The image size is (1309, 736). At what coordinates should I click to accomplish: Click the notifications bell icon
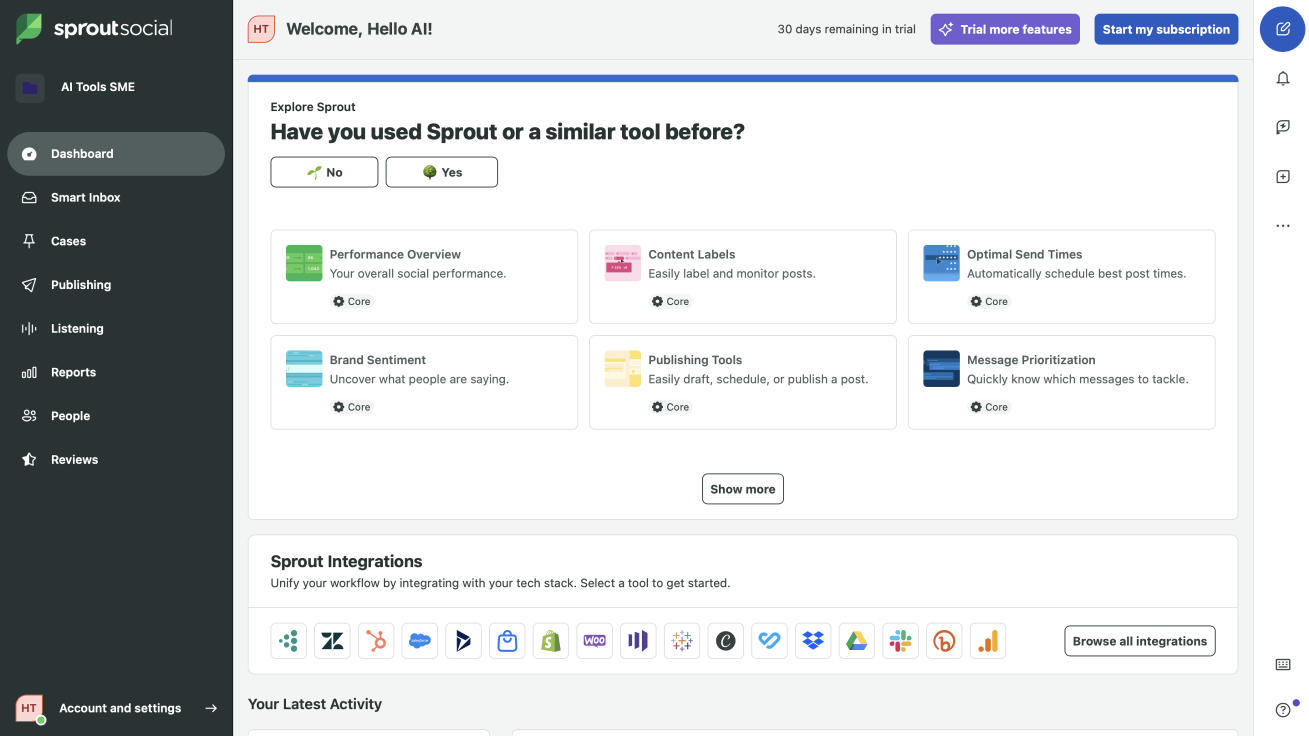1282,78
